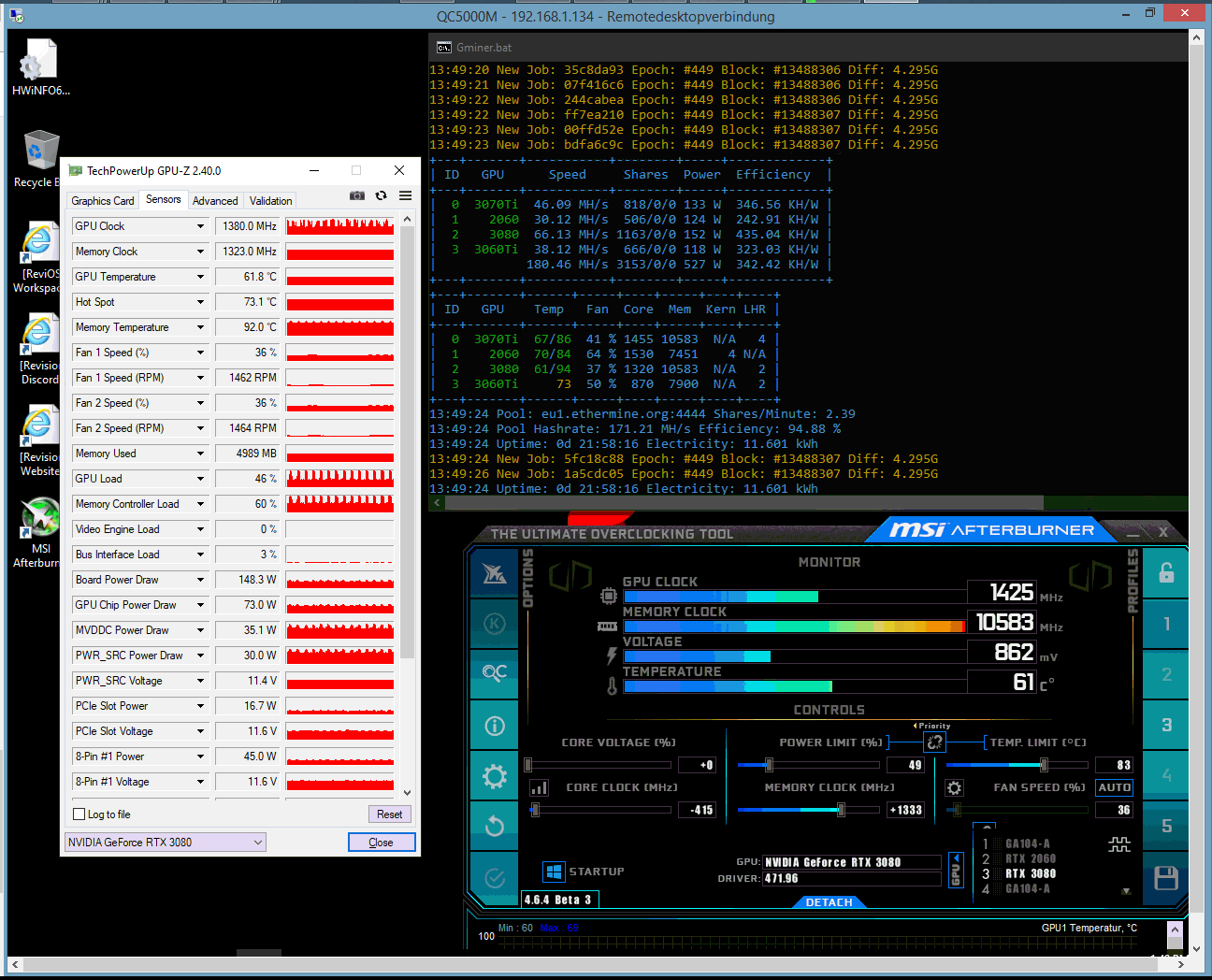Toggle the Windows Startup icon
Viewport: 1212px width, 980px height.
click(554, 872)
